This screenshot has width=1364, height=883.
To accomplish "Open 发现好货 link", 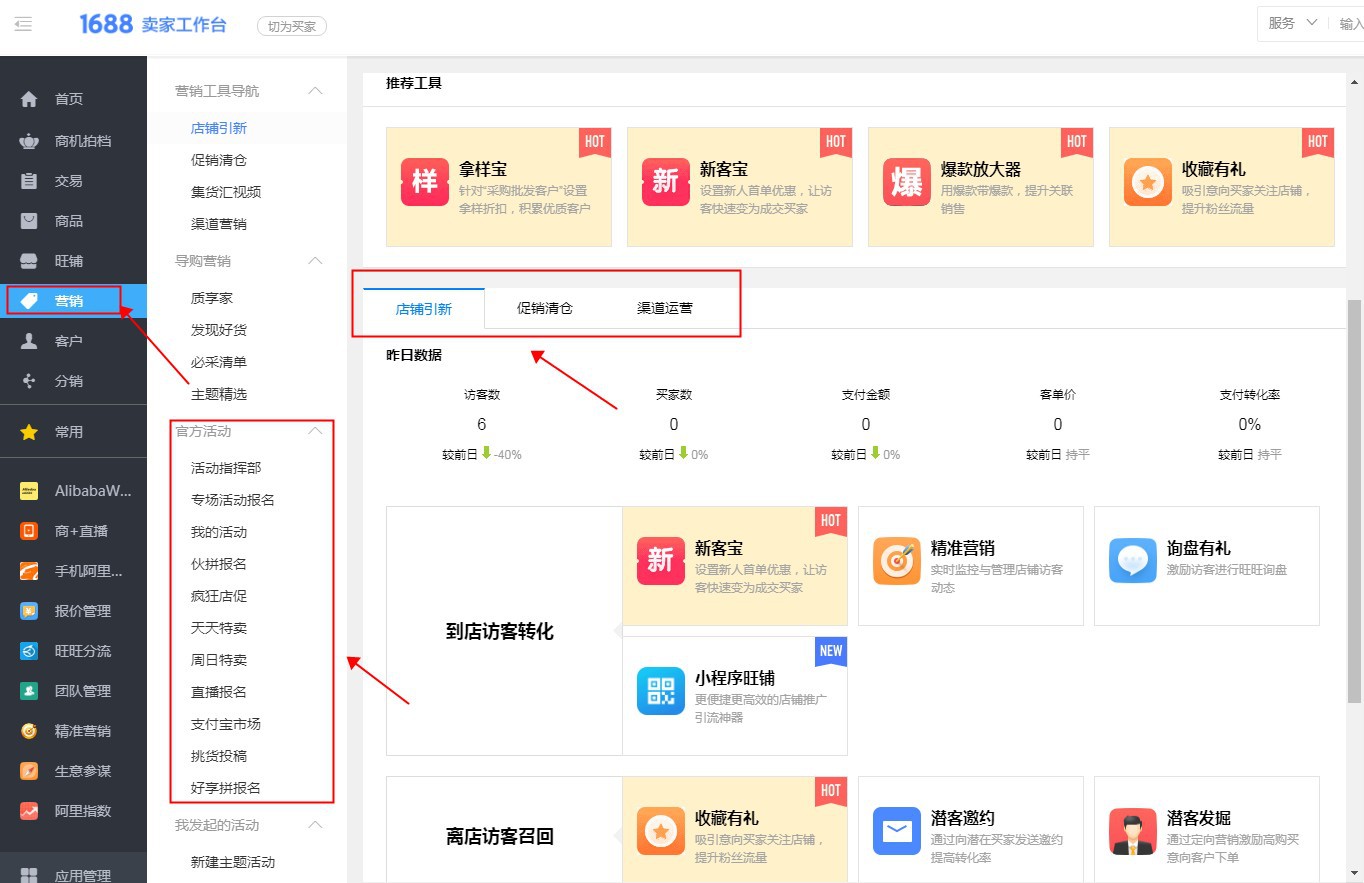I will tap(219, 330).
